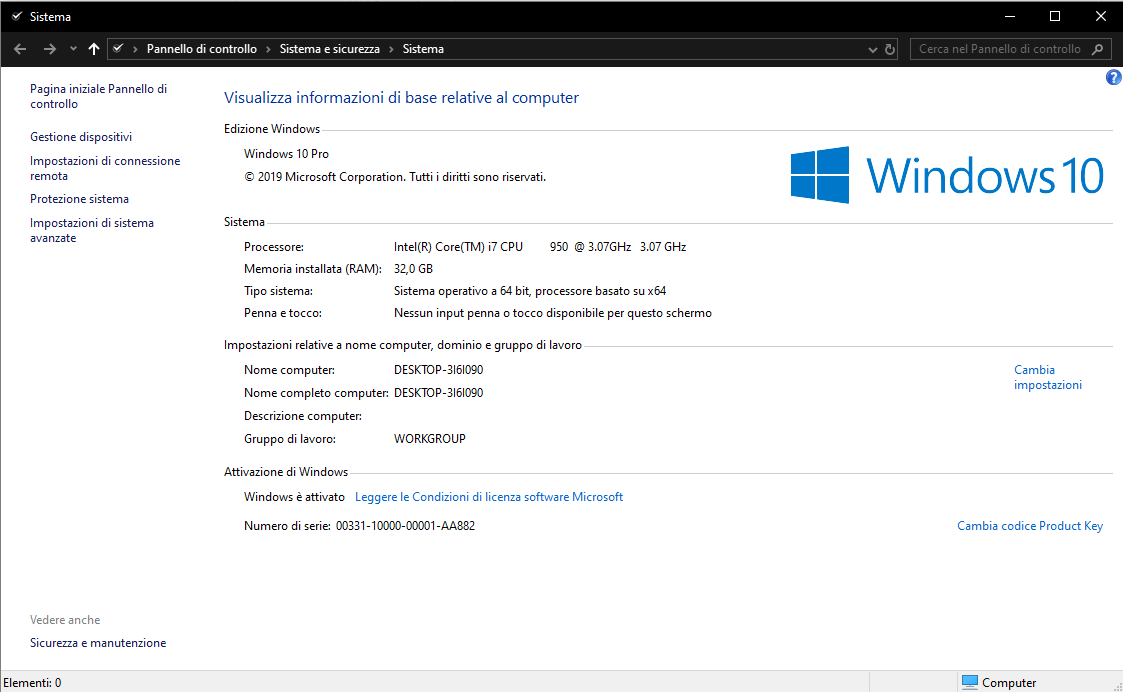Click the search magnifier icon

(x=1097, y=49)
